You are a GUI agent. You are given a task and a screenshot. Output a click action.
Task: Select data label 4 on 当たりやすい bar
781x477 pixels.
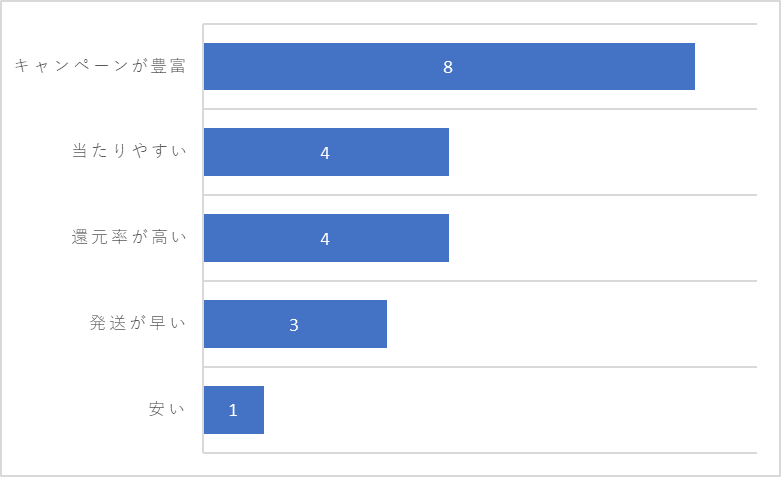pos(325,153)
